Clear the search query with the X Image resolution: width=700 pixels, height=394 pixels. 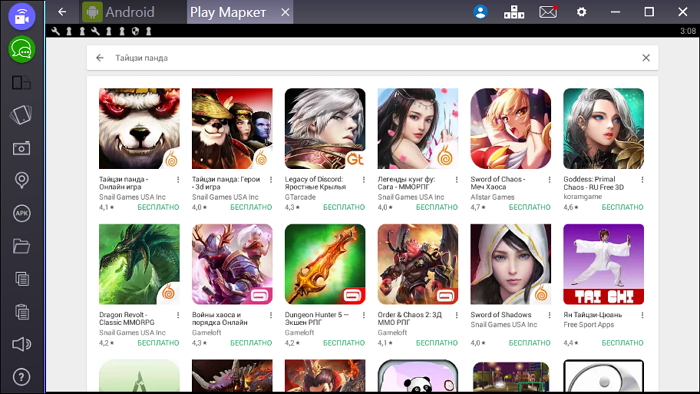(646, 58)
